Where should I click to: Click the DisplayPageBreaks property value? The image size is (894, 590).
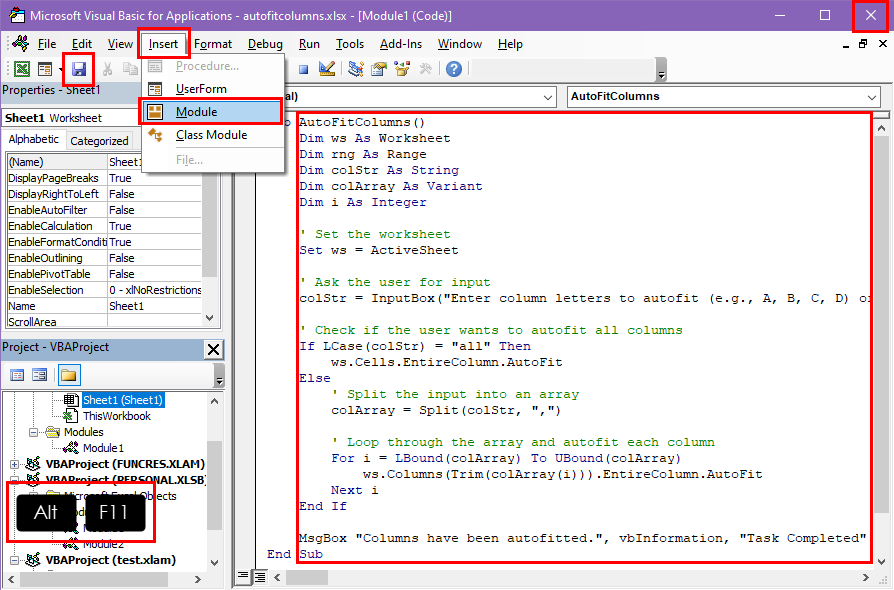(154, 178)
